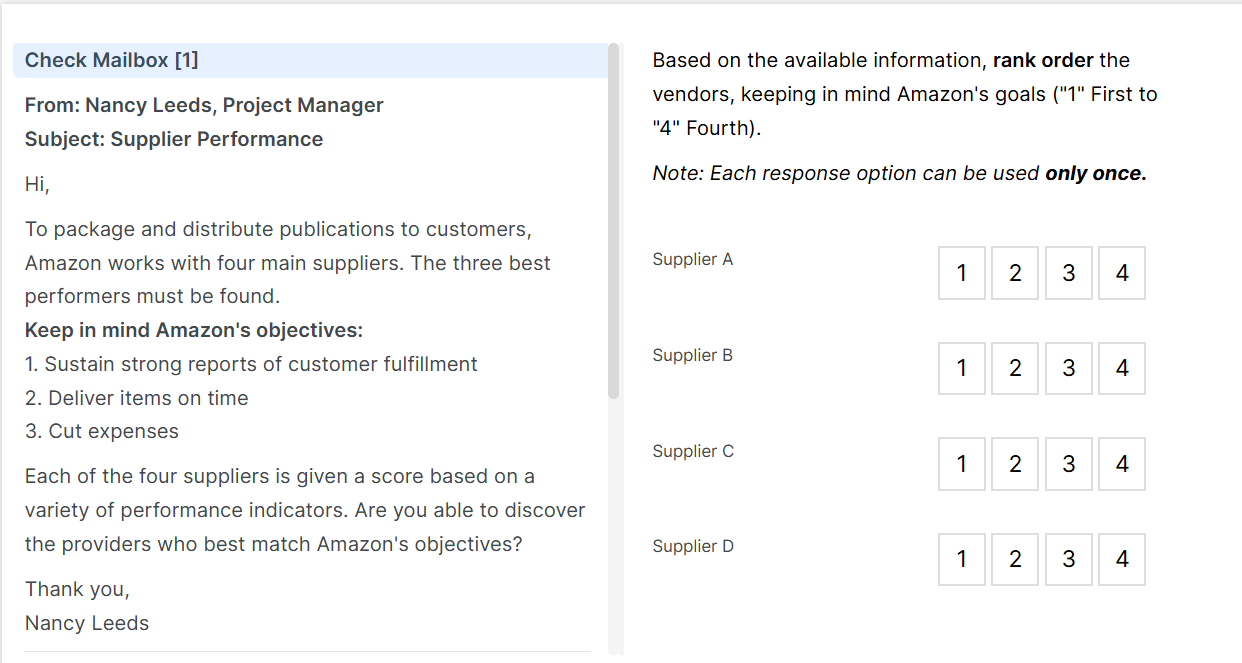
Task: Select rank 4 for Supplier A
Action: coord(1122,273)
